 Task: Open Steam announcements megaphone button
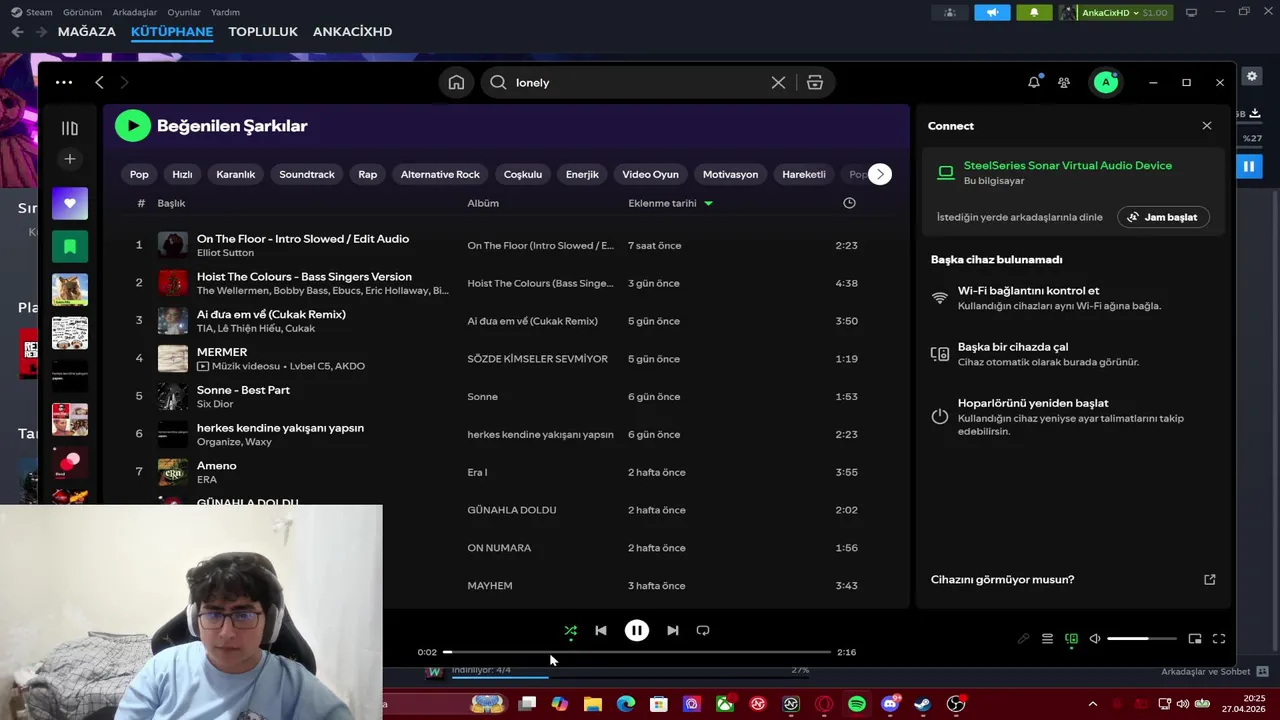click(x=992, y=12)
